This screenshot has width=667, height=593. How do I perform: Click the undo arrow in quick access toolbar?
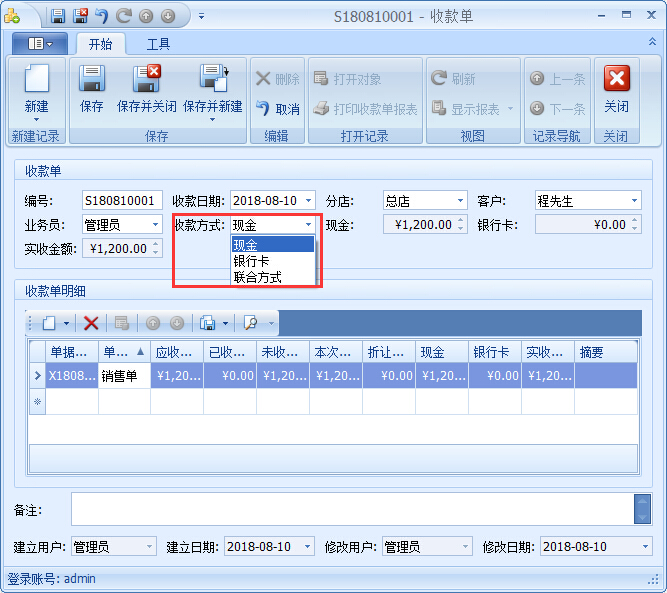click(101, 16)
